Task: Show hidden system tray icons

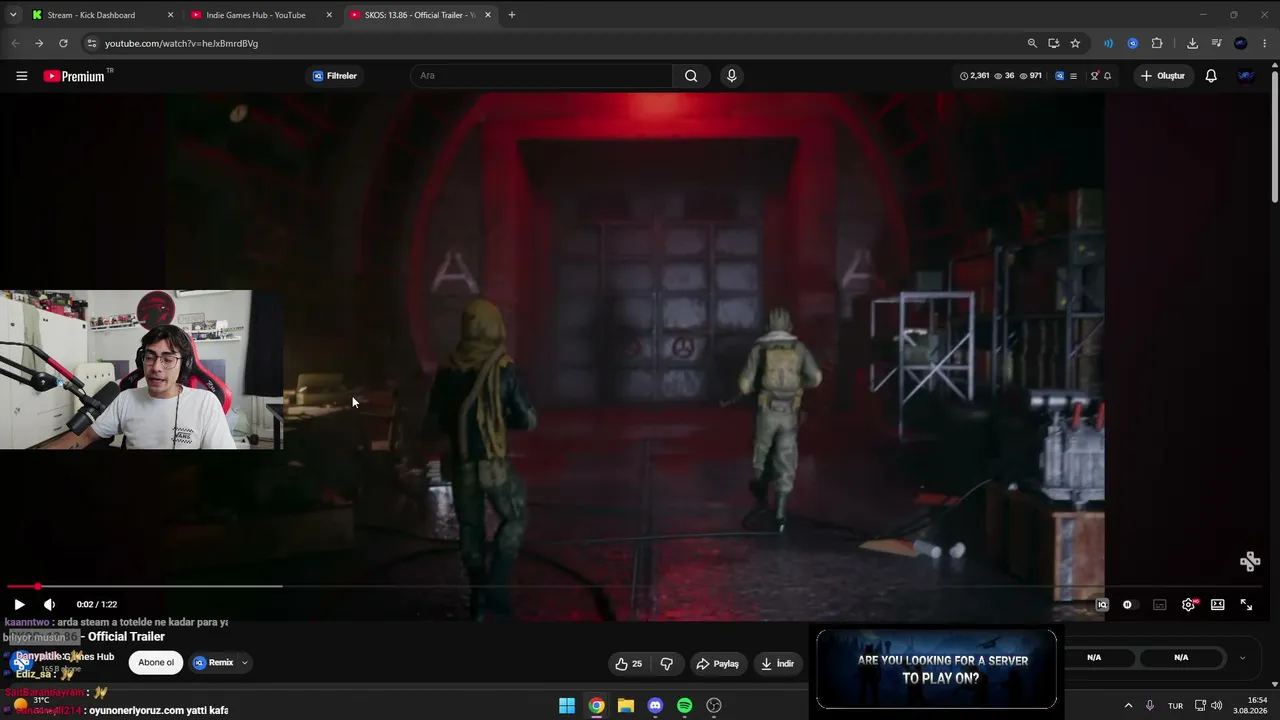Action: [1128, 706]
